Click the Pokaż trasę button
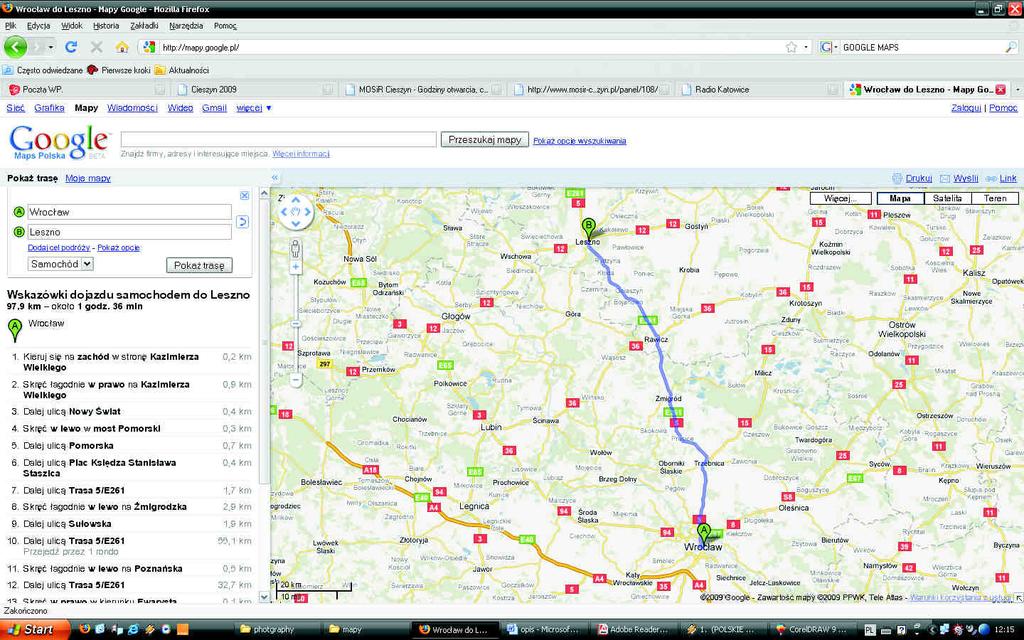Screen dimensions: 1024x640 coord(199,265)
